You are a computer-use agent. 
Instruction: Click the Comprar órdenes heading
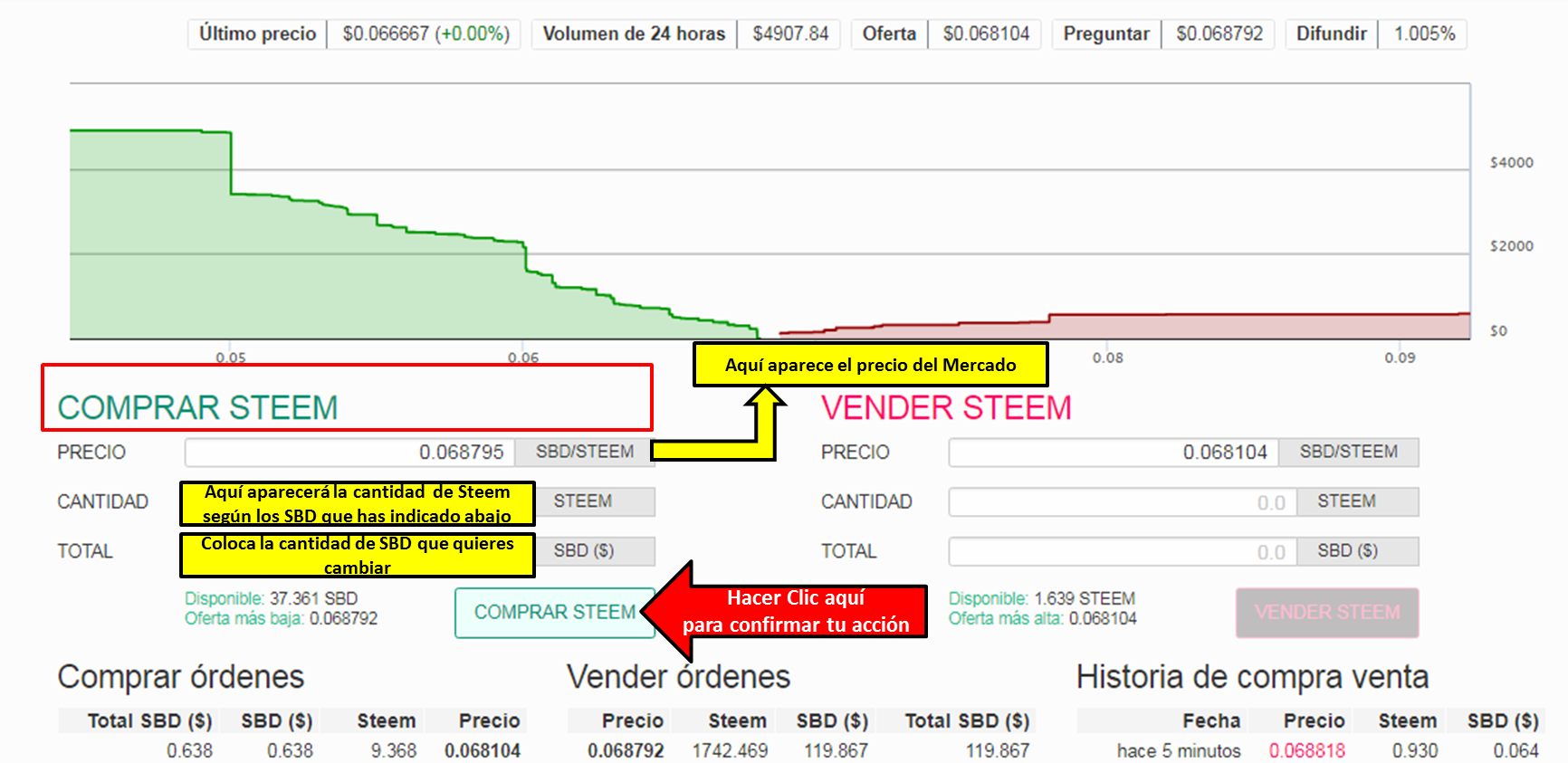(x=180, y=676)
